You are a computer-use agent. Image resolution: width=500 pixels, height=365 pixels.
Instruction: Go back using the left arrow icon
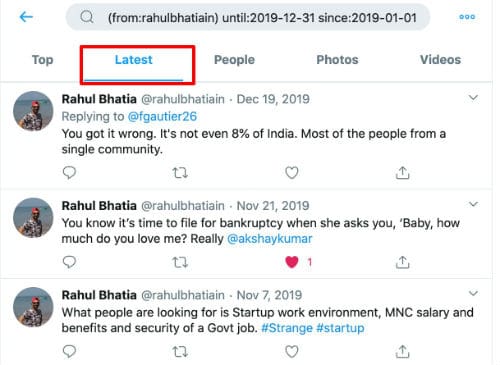[x=26, y=17]
